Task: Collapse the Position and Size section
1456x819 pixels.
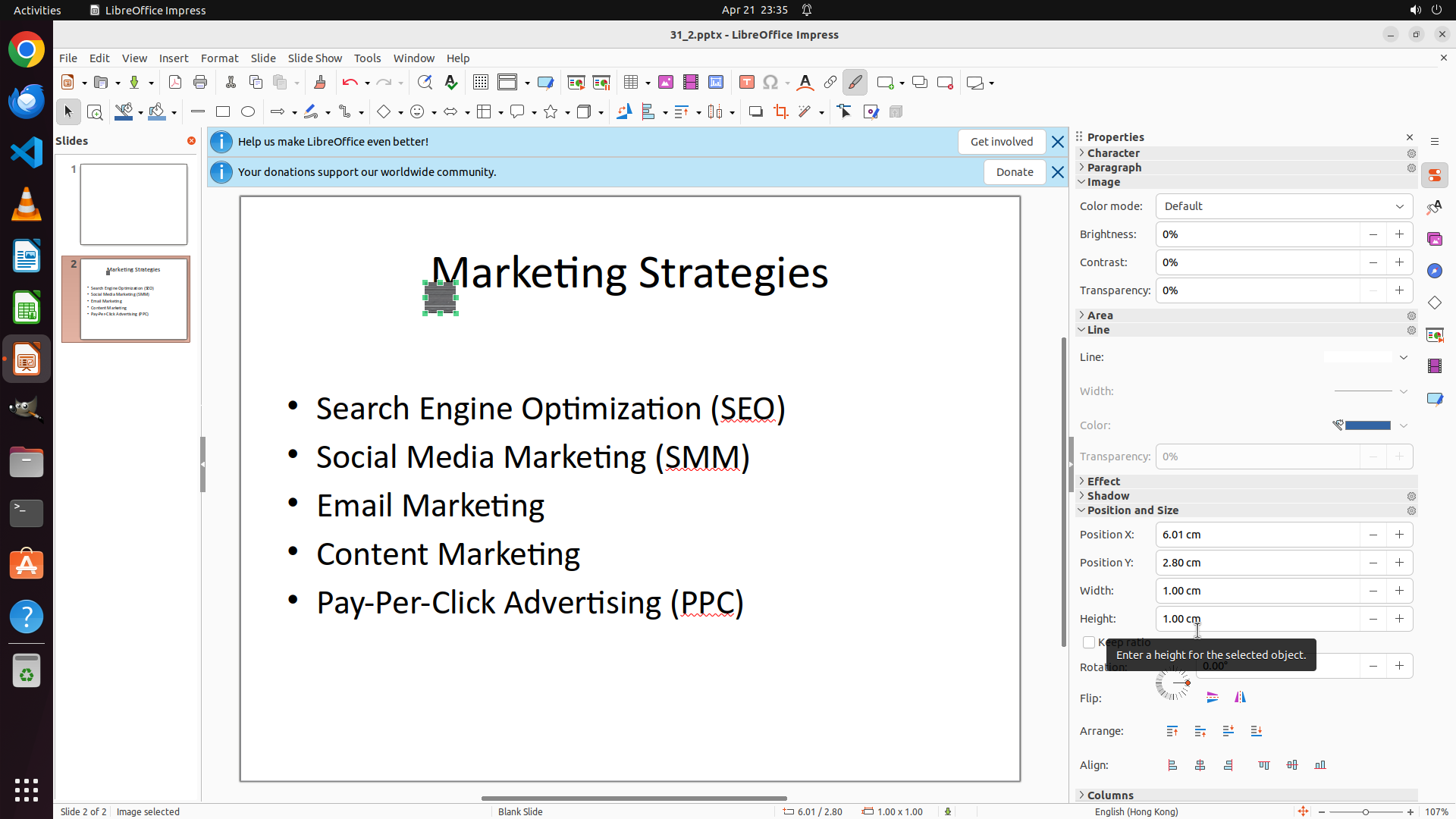Action: coord(1132,510)
